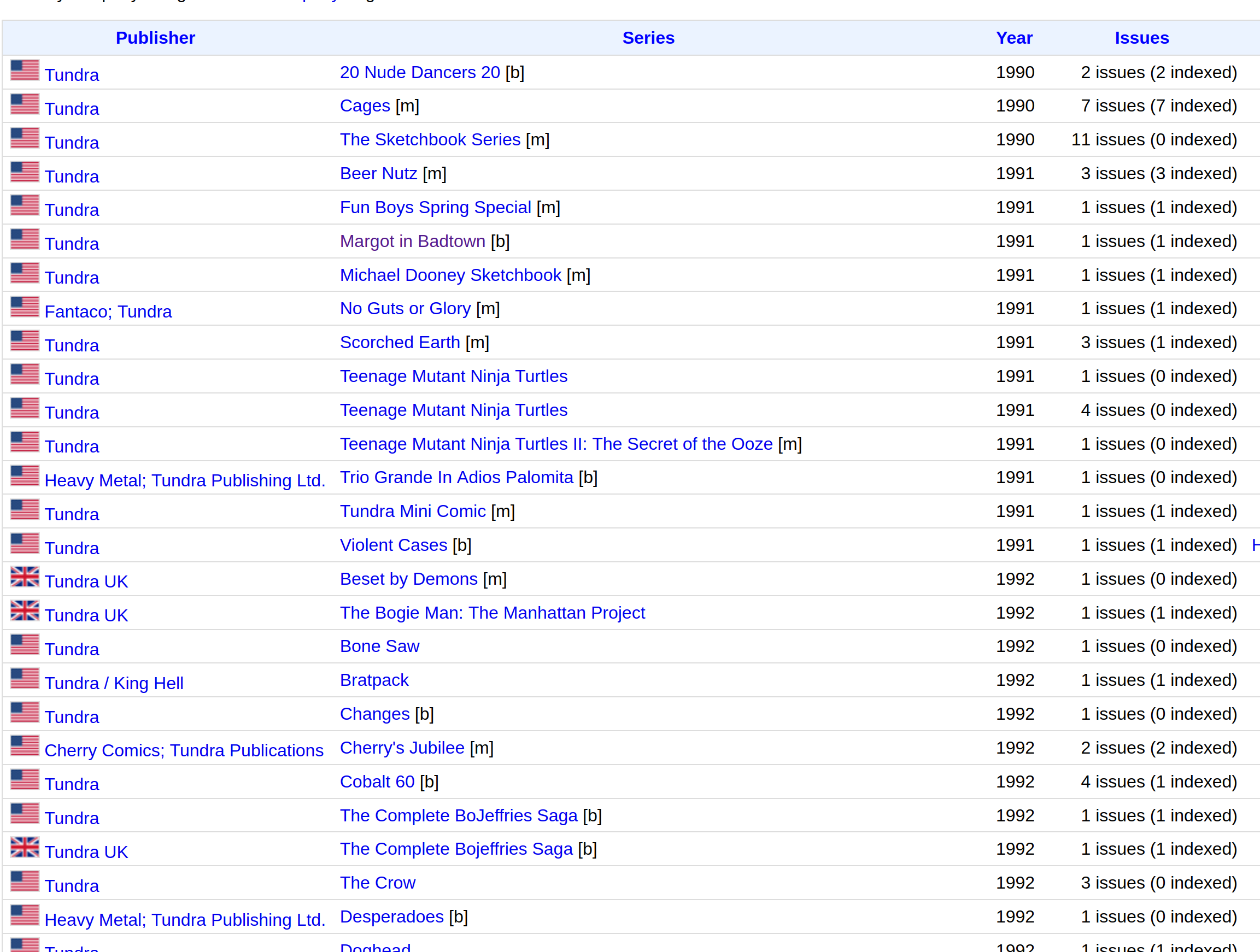Open the Changes series link
This screenshot has height=952, width=1260.
(375, 714)
